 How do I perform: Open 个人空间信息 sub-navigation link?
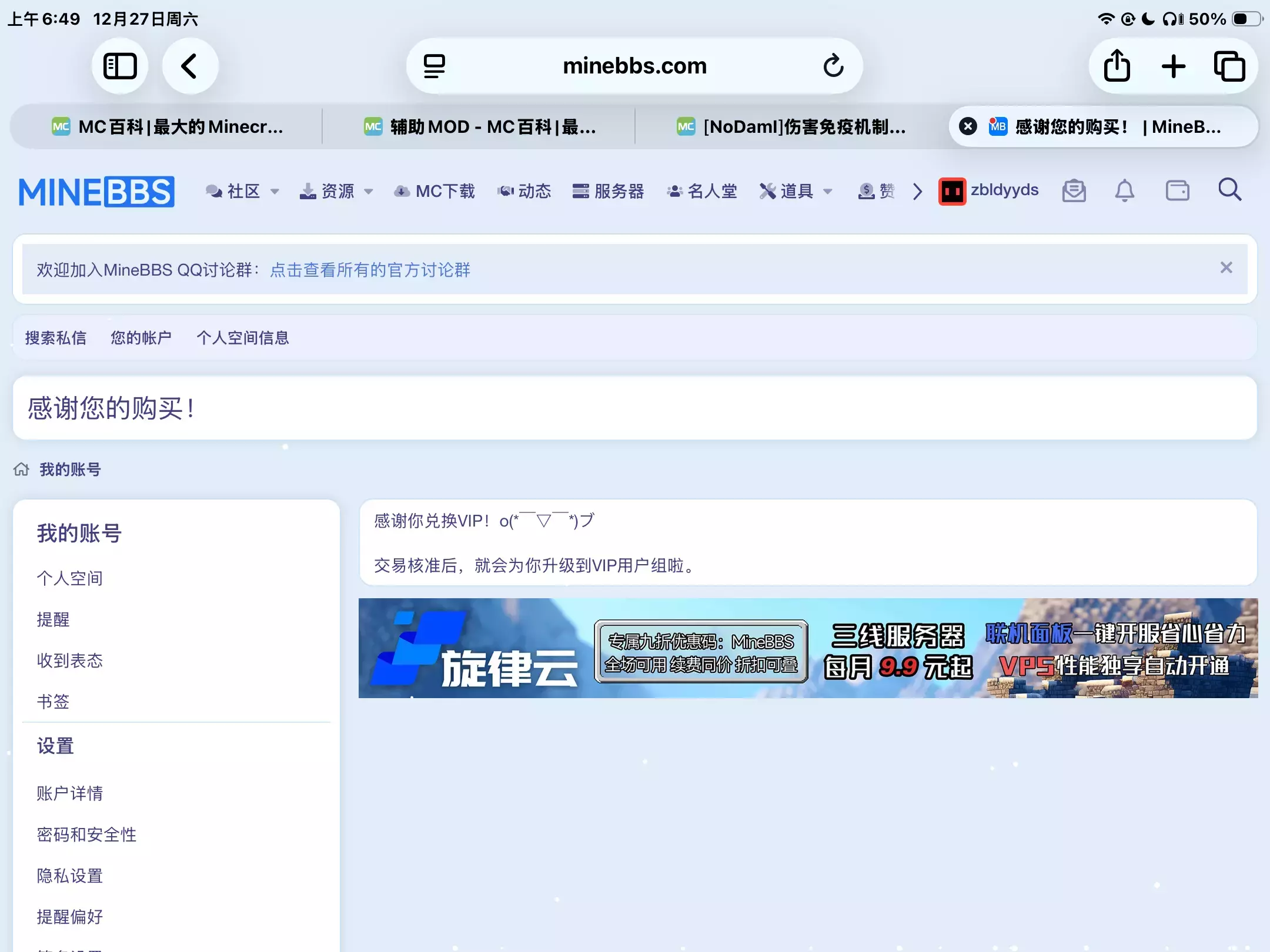coord(243,338)
